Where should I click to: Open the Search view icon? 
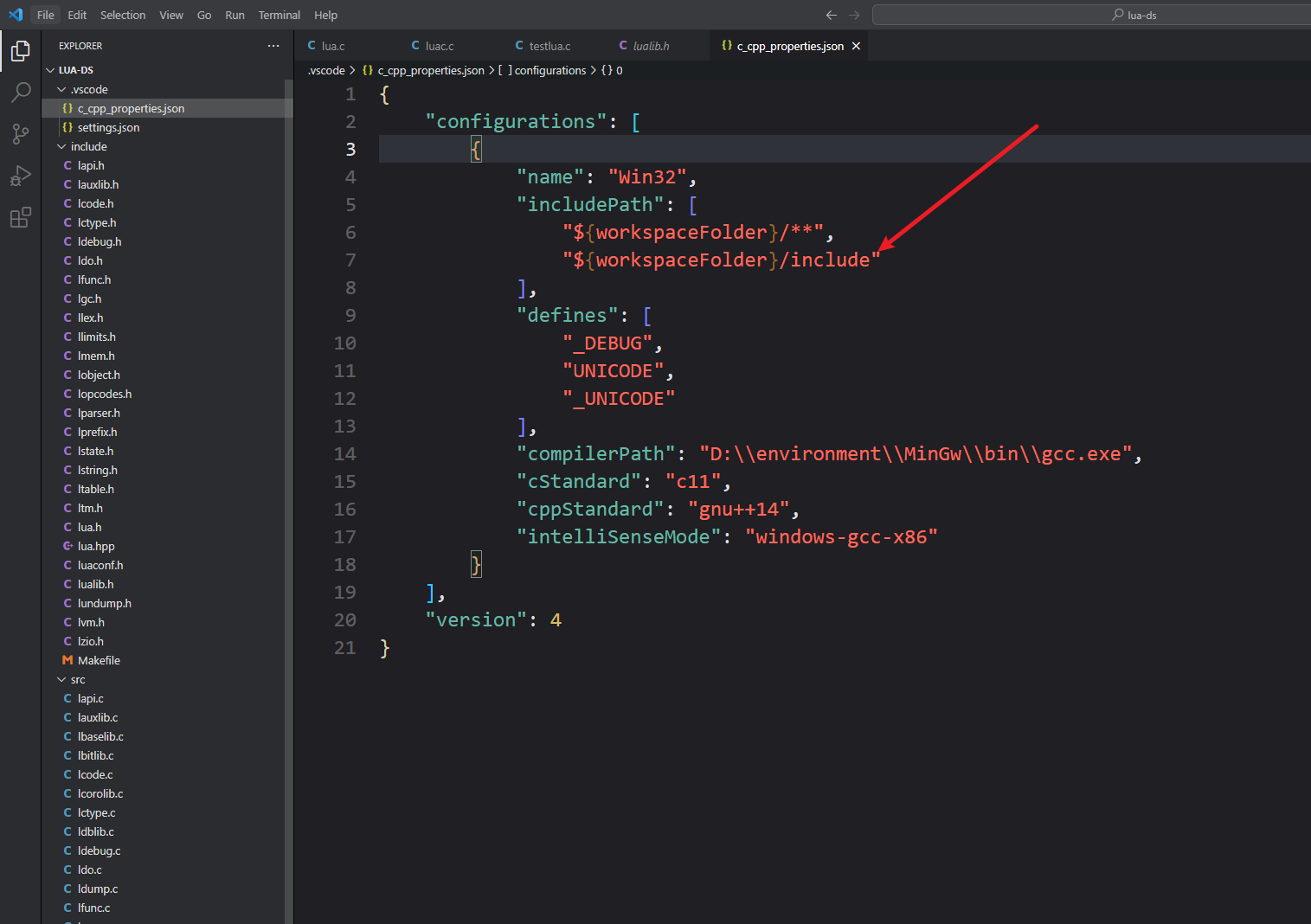pyautogui.click(x=20, y=92)
